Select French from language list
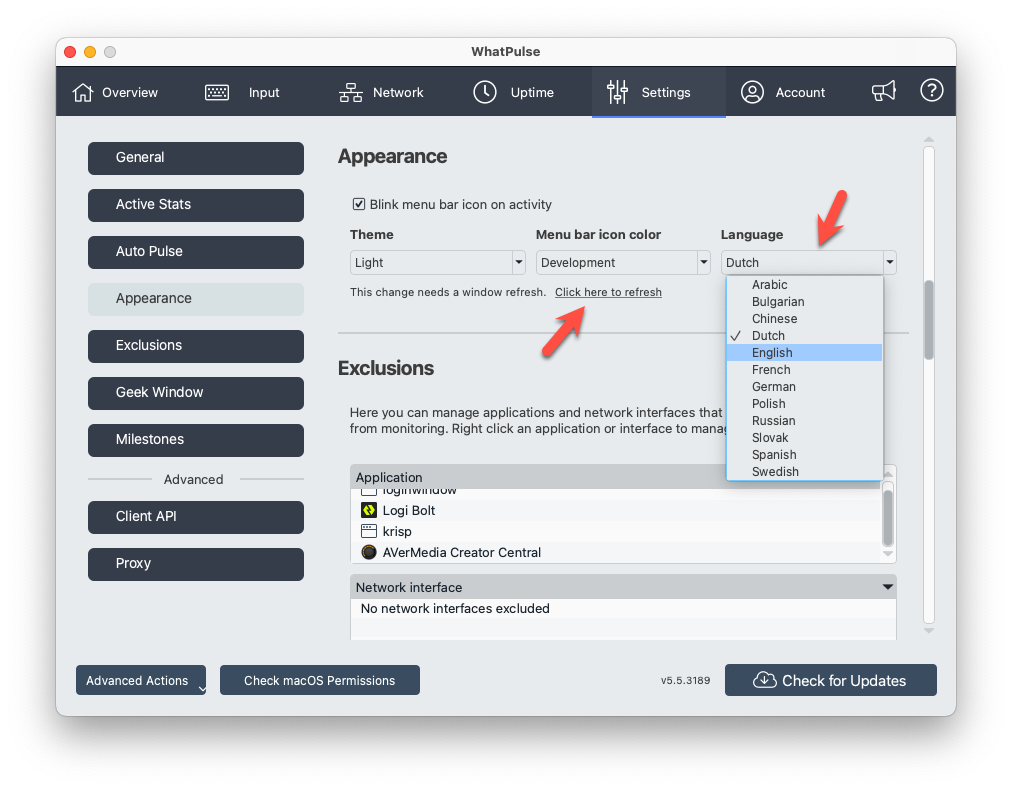 (x=804, y=370)
